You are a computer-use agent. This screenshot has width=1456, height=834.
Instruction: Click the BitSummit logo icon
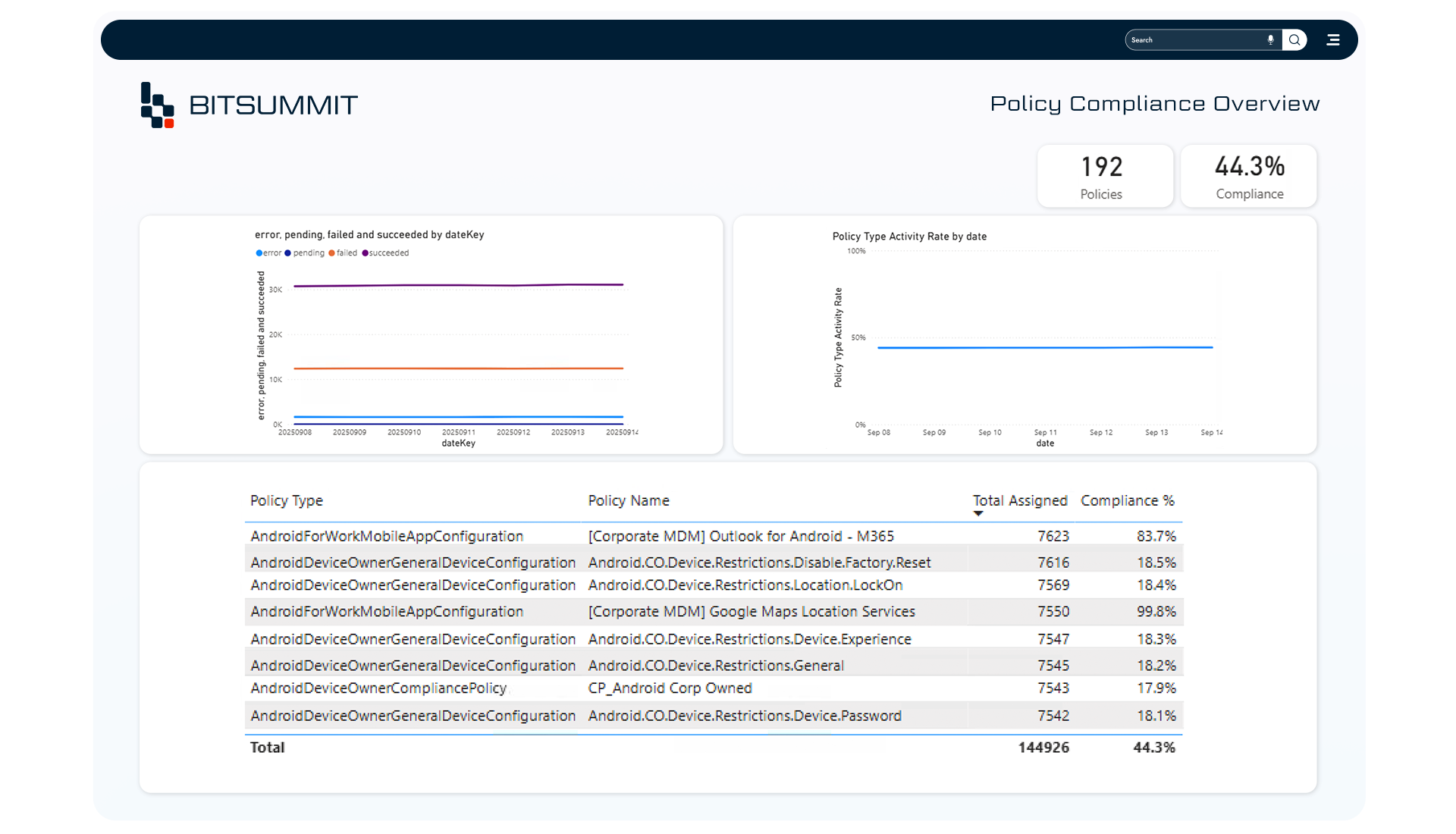click(x=158, y=105)
